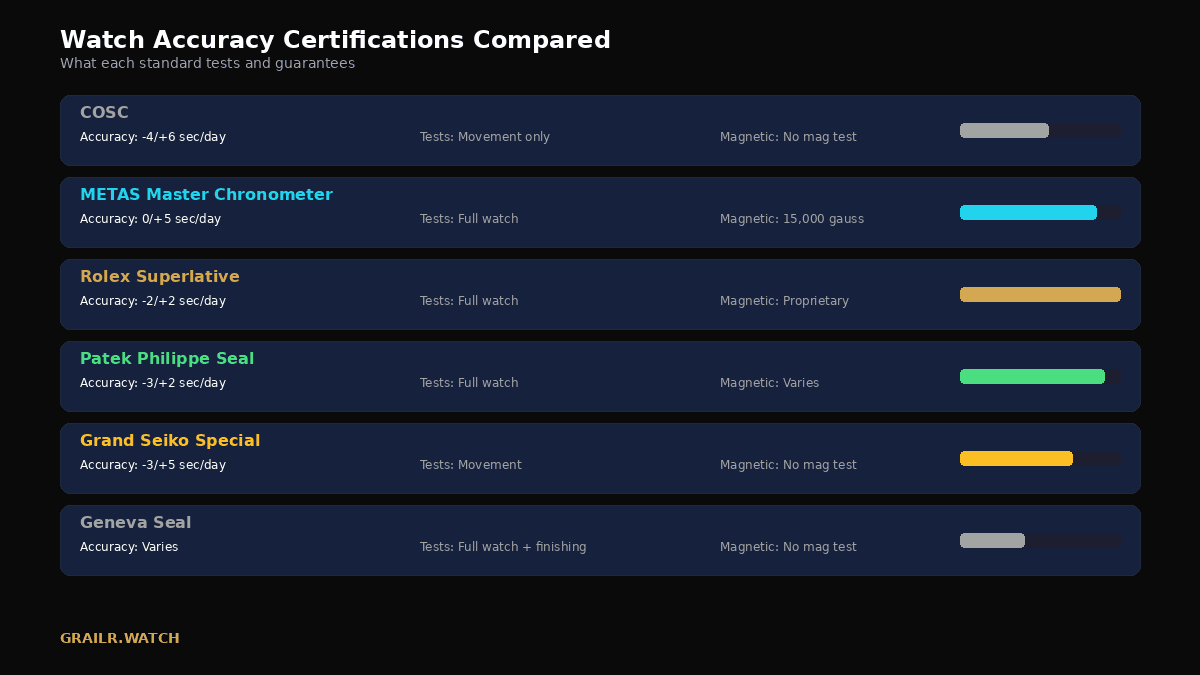Click the Patek Philippe Seal heading
The height and width of the screenshot is (675, 1200).
pos(167,359)
